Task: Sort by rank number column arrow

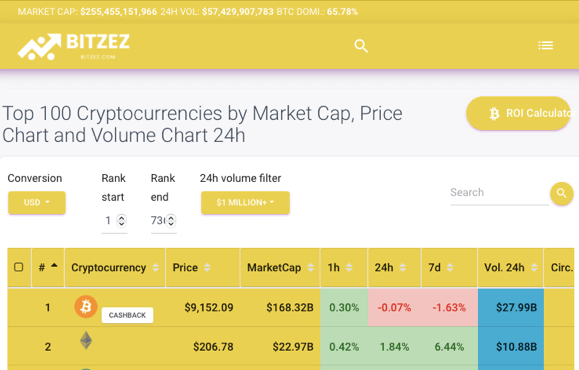Action: coord(54,265)
